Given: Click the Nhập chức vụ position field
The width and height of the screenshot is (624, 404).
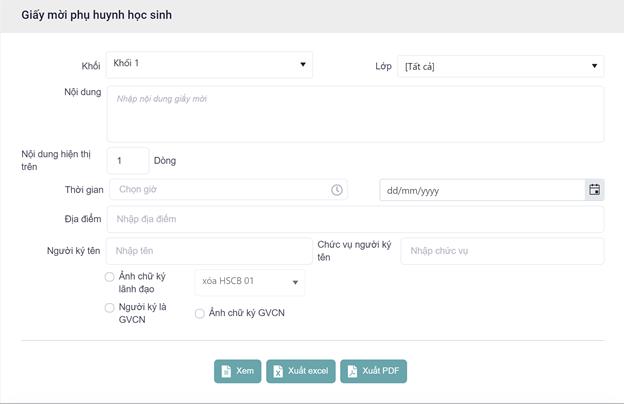Looking at the screenshot, I should (502, 251).
